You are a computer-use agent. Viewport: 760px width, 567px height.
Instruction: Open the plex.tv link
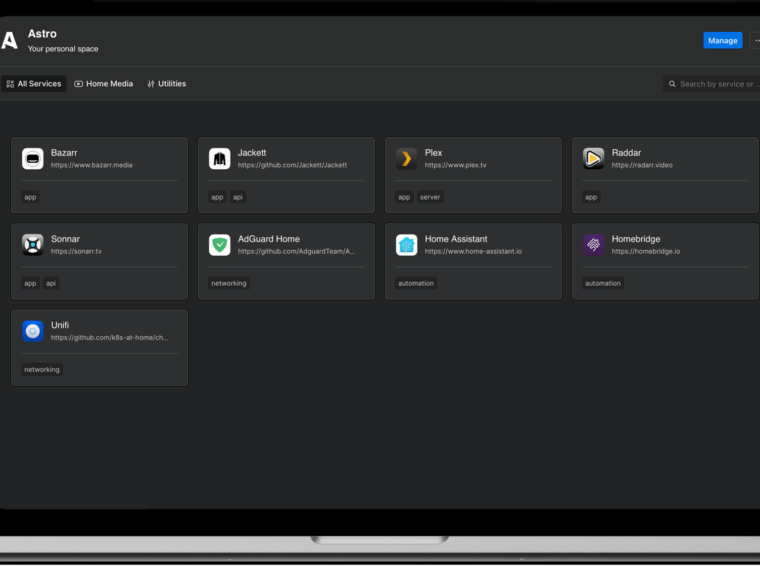456,165
